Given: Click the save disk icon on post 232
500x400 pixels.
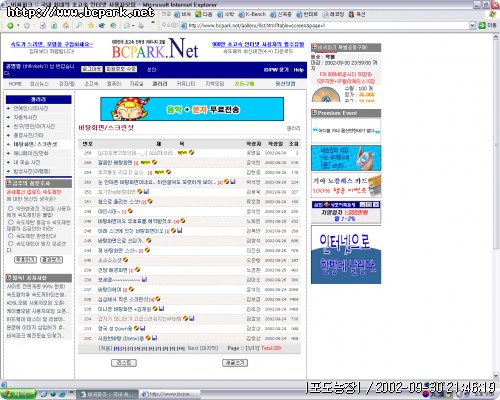Looking at the screenshot, I should pyautogui.click(x=154, y=338).
